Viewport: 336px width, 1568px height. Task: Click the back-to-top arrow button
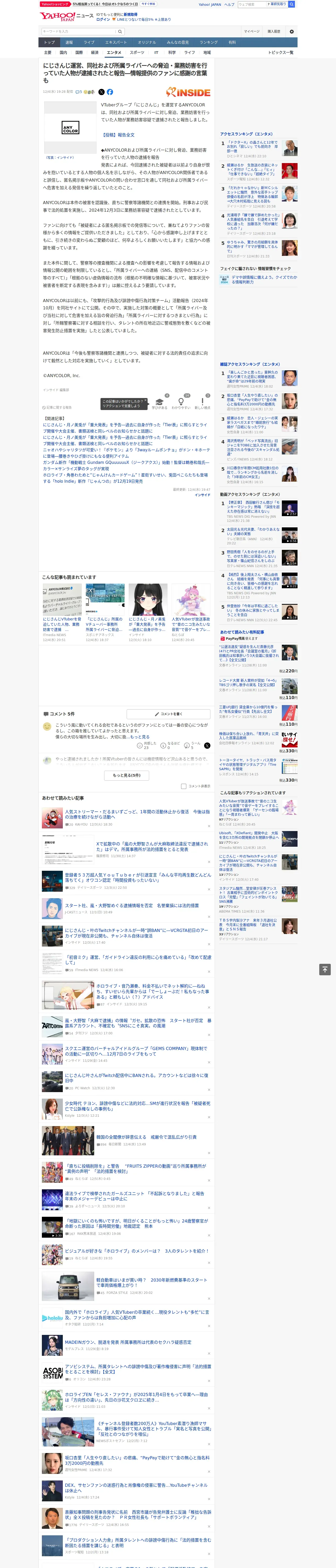pyautogui.click(x=325, y=970)
